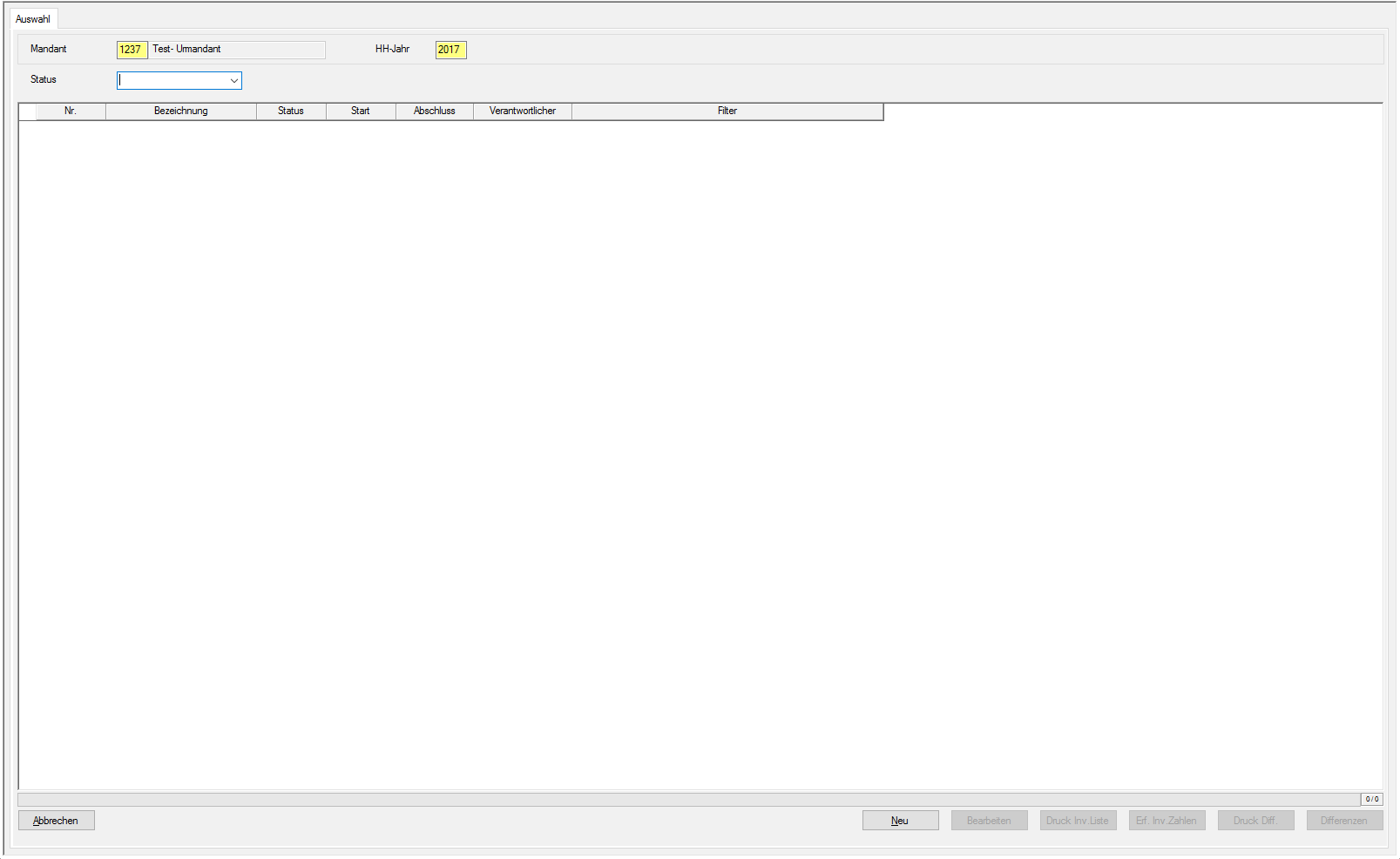Click the Abbrechen button

pyautogui.click(x=57, y=821)
